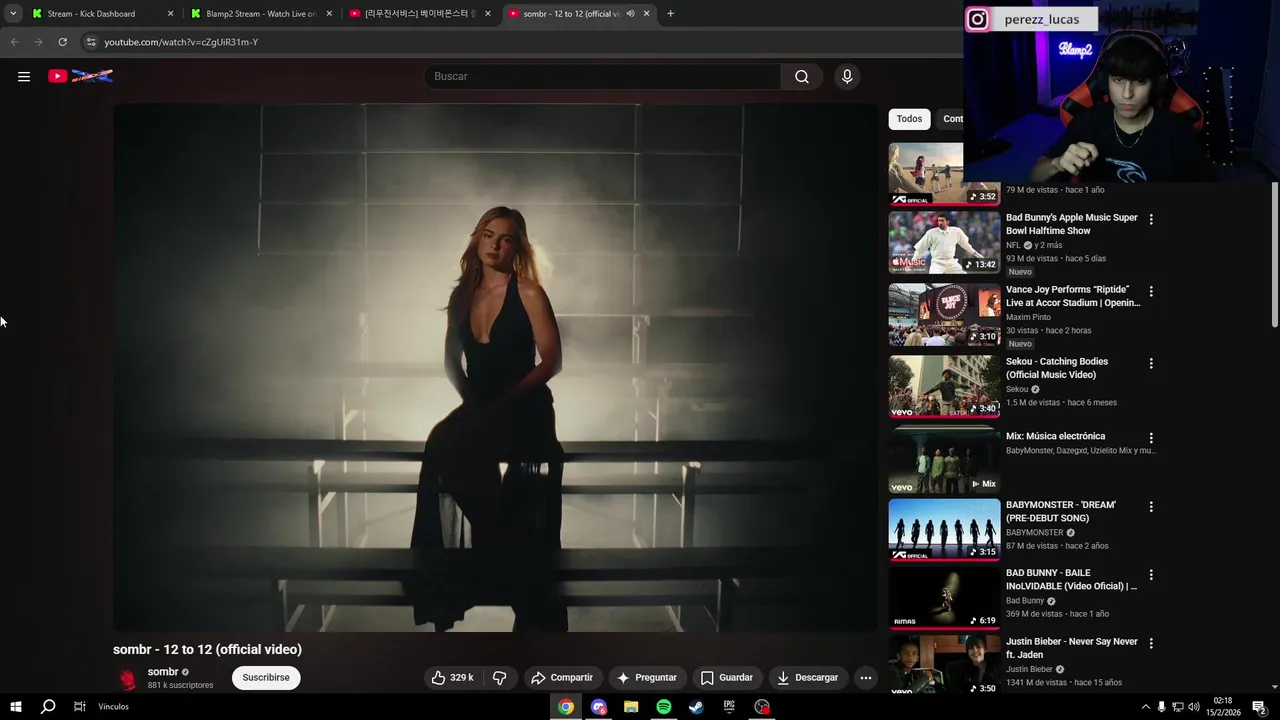
Task: Open the Preguntar AI assistant
Action: pyautogui.click(x=647, y=677)
